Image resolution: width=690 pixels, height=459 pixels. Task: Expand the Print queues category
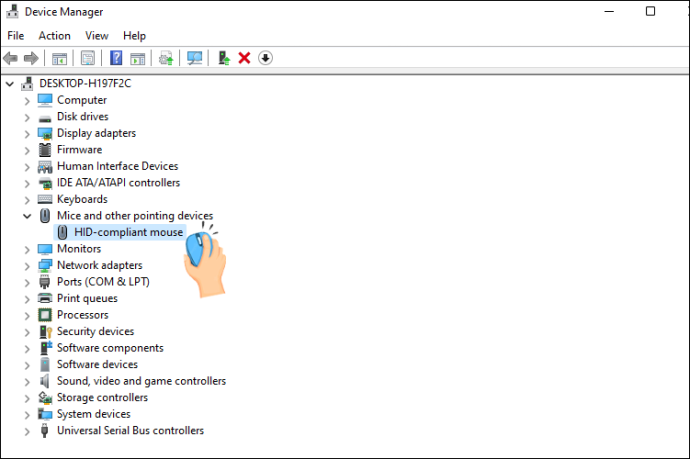click(27, 299)
